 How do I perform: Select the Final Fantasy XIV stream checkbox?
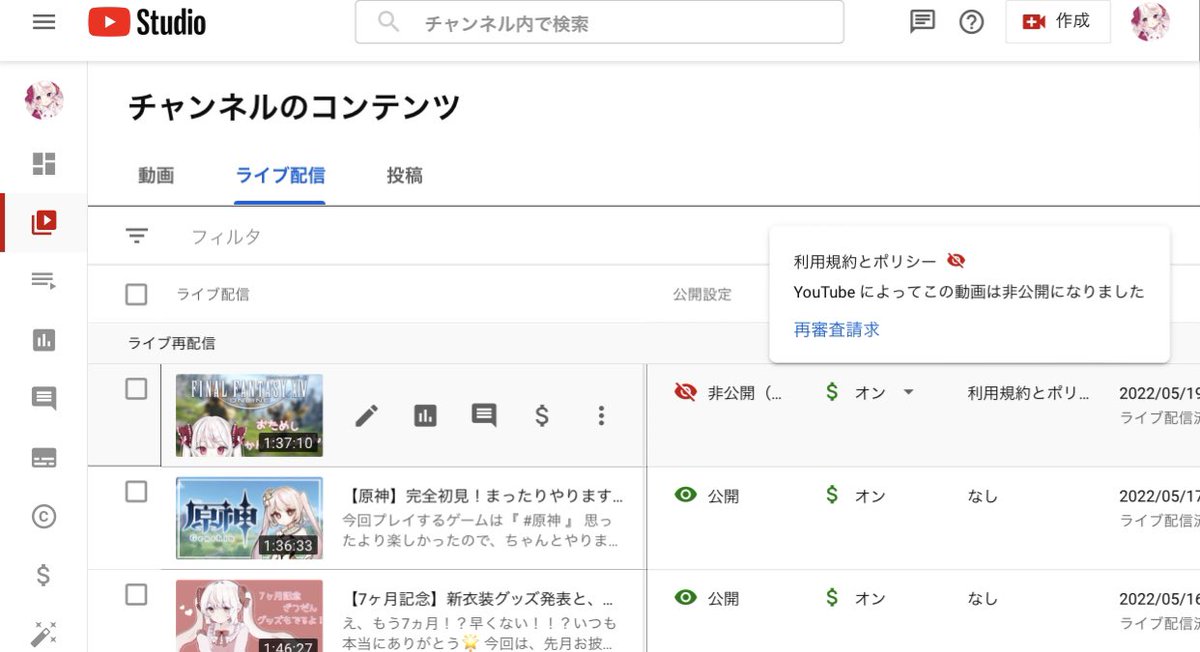tap(136, 390)
